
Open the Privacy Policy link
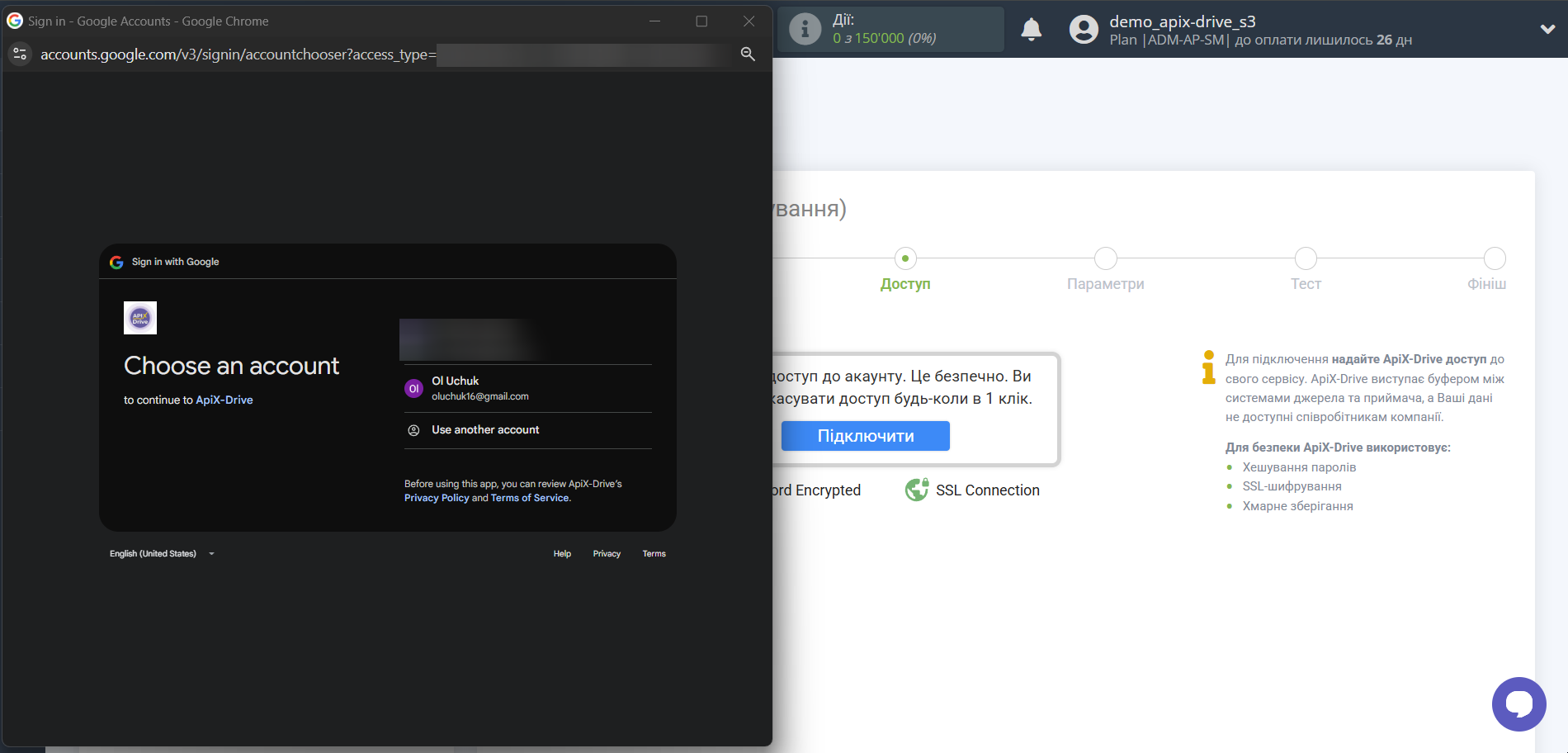[437, 498]
